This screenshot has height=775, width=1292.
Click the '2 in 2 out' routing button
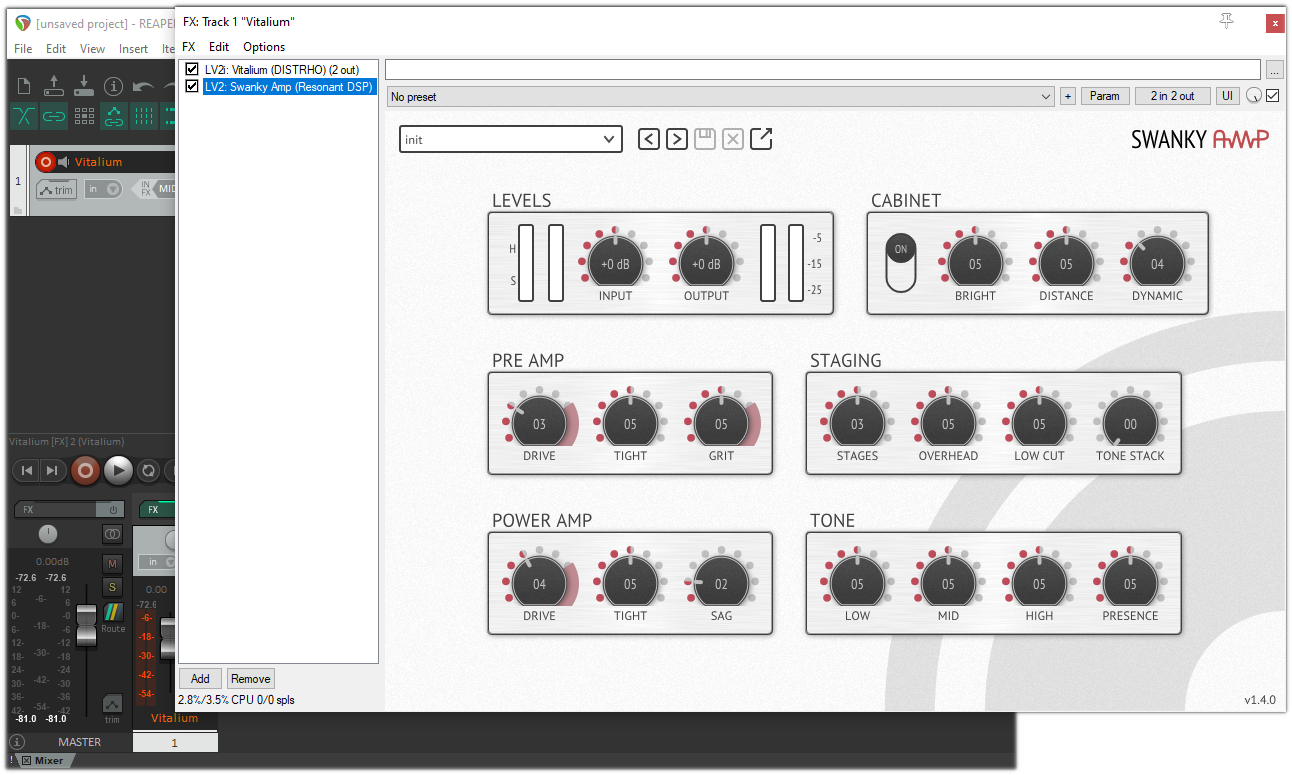[x=1173, y=96]
